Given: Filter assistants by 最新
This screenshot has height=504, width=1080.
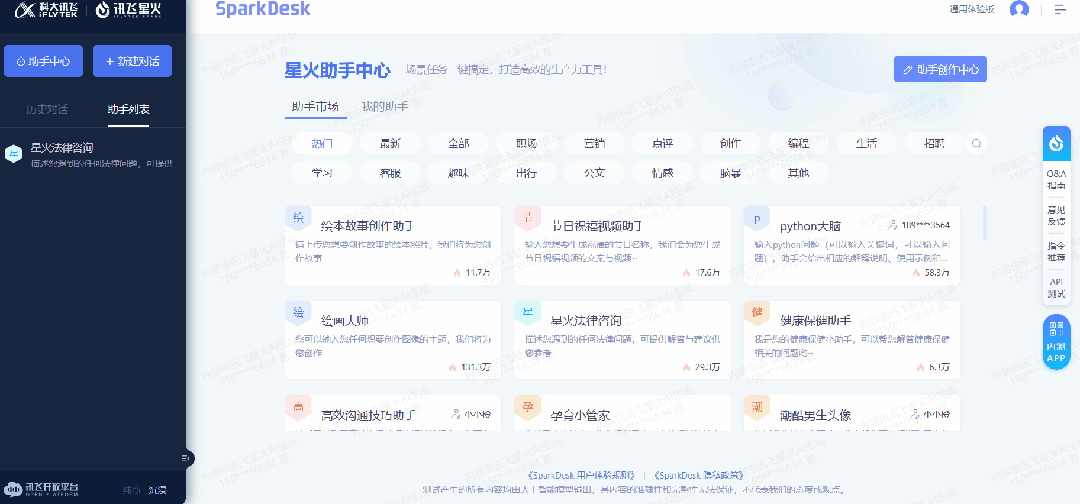Looking at the screenshot, I should [x=391, y=144].
